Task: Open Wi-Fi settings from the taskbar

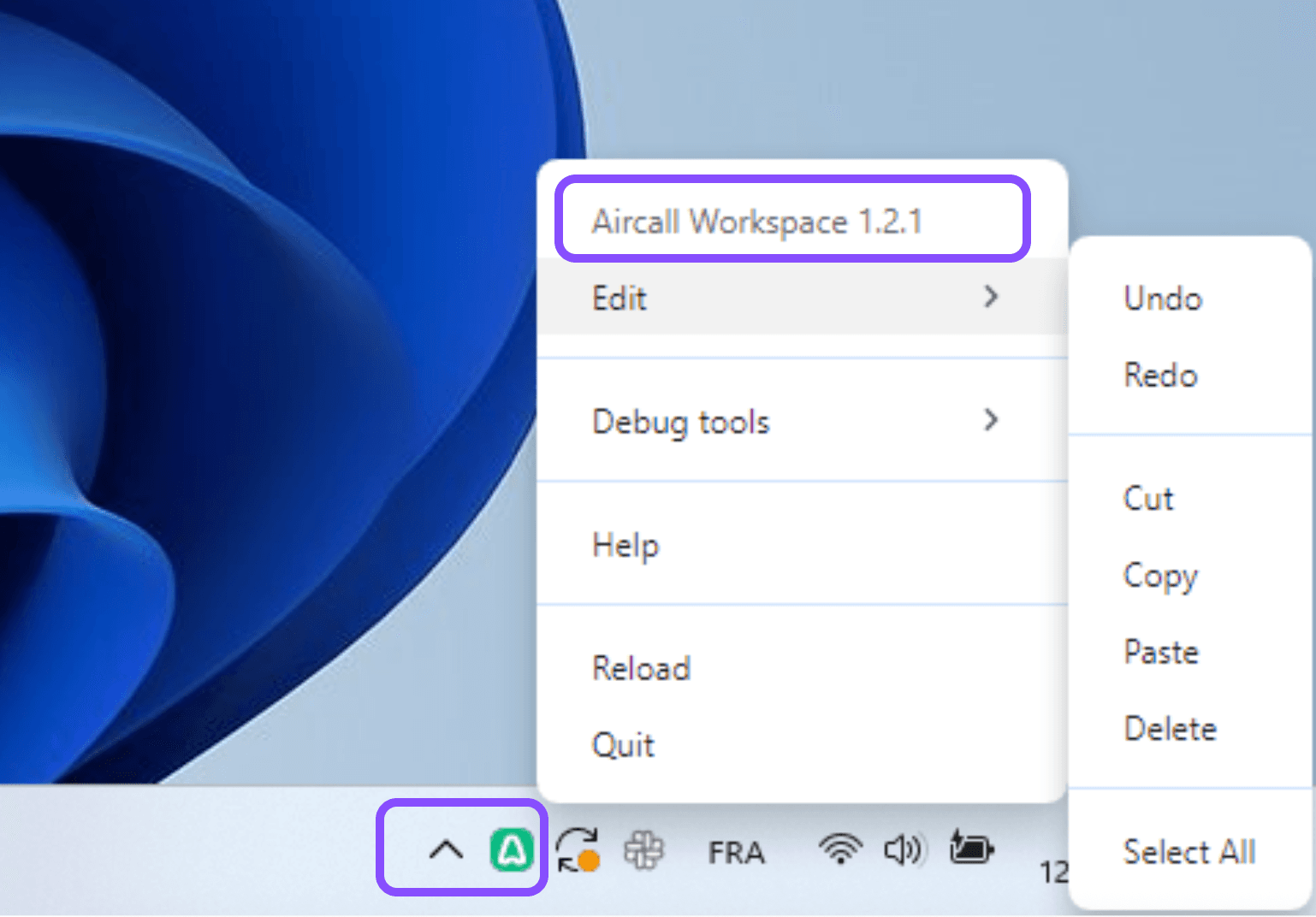Action: [x=840, y=849]
